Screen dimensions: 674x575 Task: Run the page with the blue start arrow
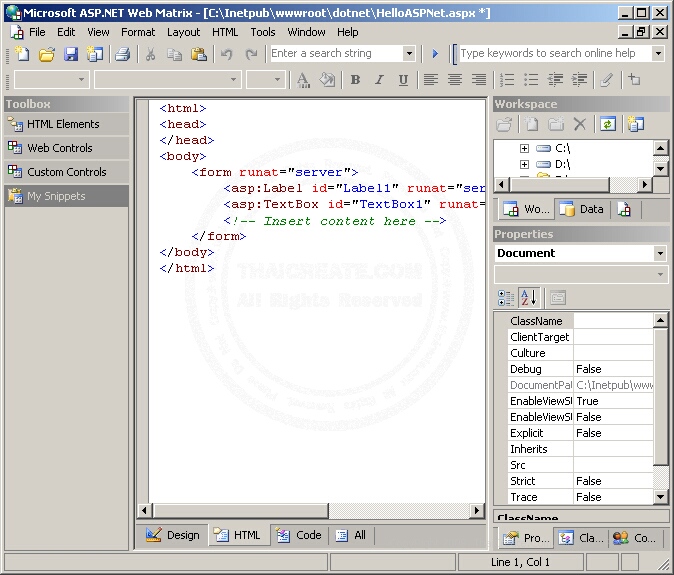[435, 54]
